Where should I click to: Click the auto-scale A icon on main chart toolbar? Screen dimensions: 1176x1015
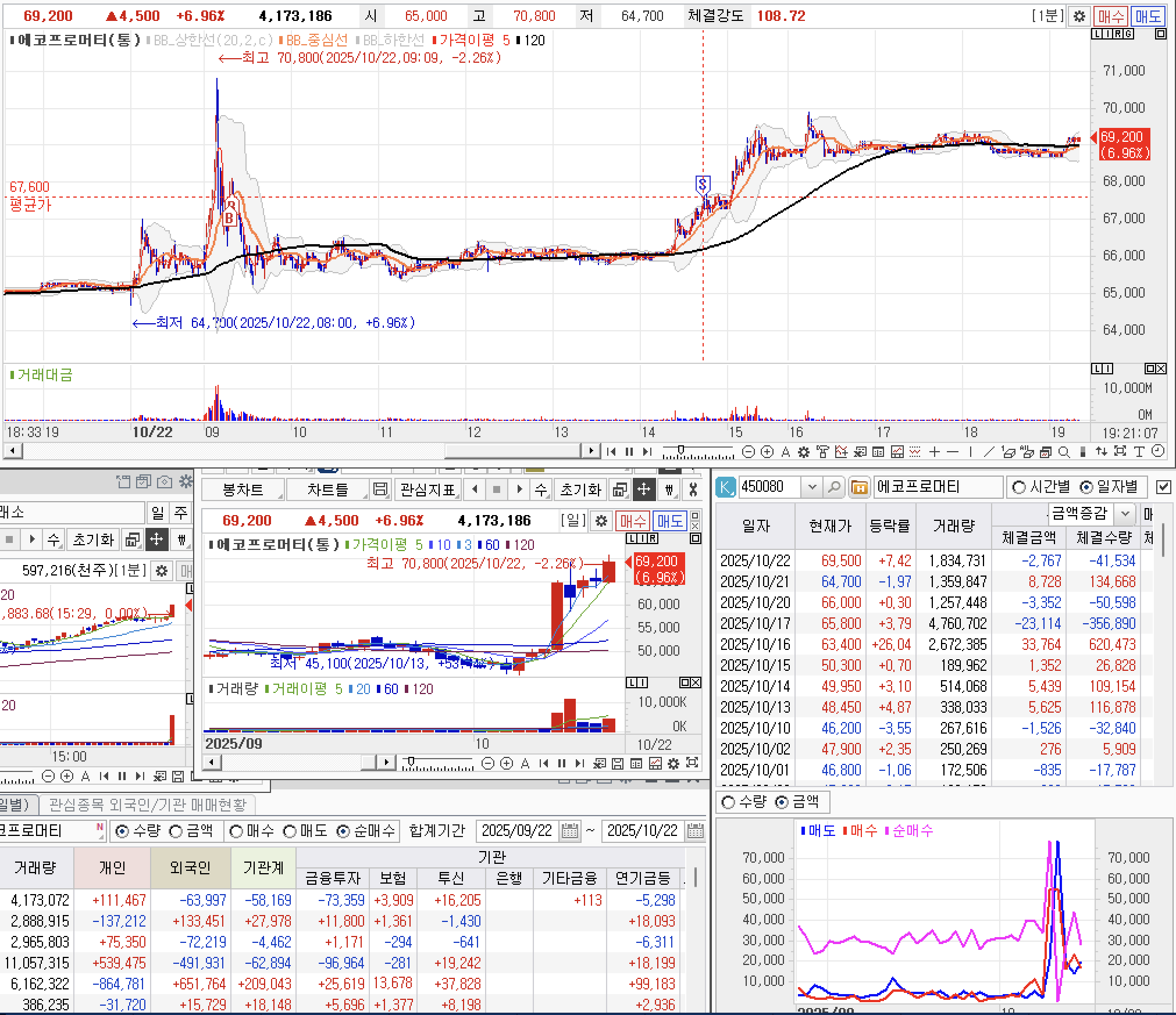pyautogui.click(x=786, y=452)
